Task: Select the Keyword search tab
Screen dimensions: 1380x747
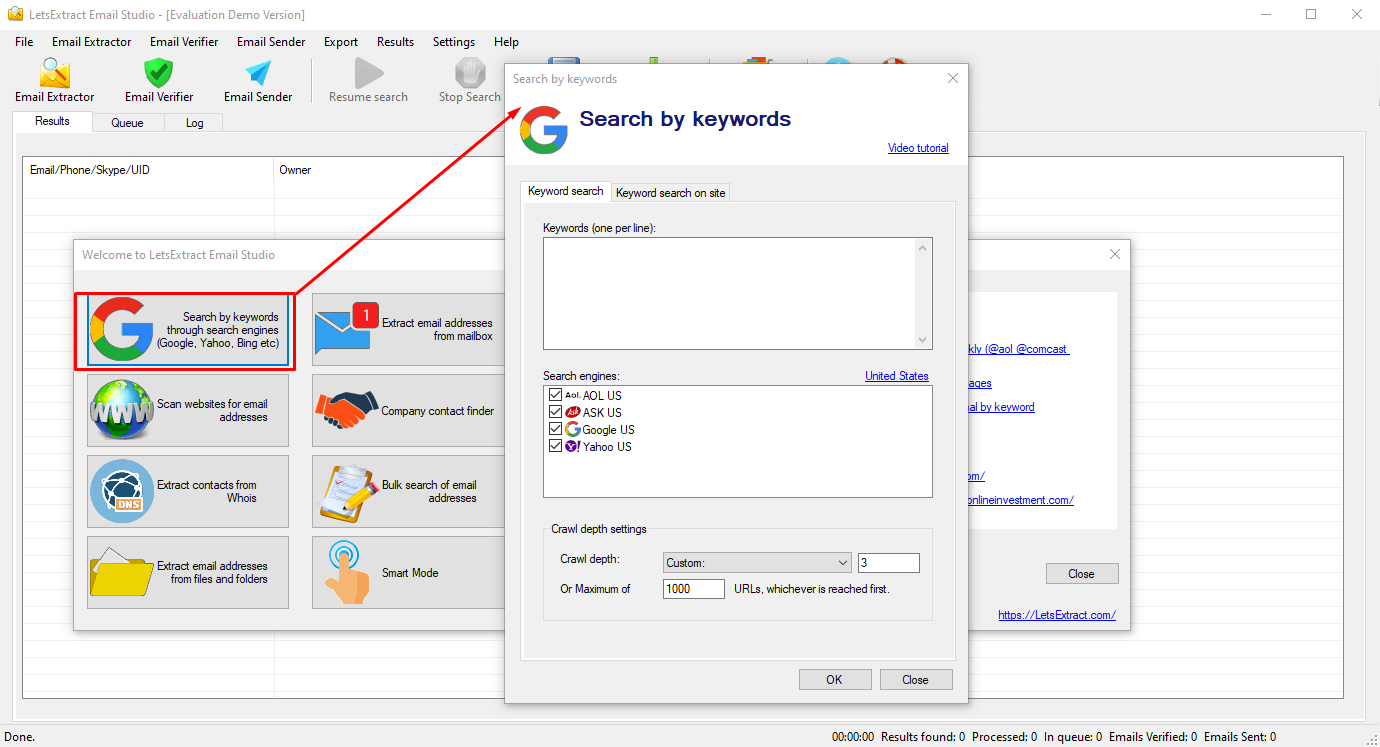Action: pyautogui.click(x=566, y=191)
